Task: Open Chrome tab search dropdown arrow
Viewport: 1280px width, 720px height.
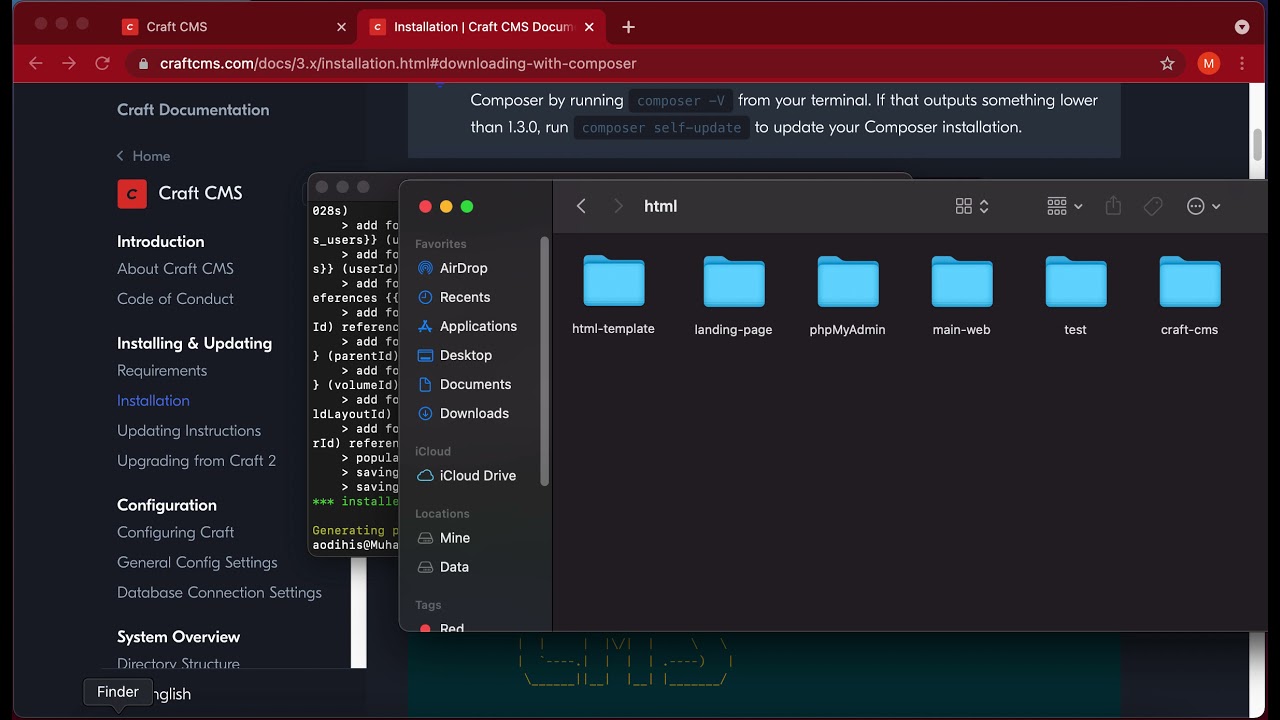Action: pyautogui.click(x=1242, y=27)
